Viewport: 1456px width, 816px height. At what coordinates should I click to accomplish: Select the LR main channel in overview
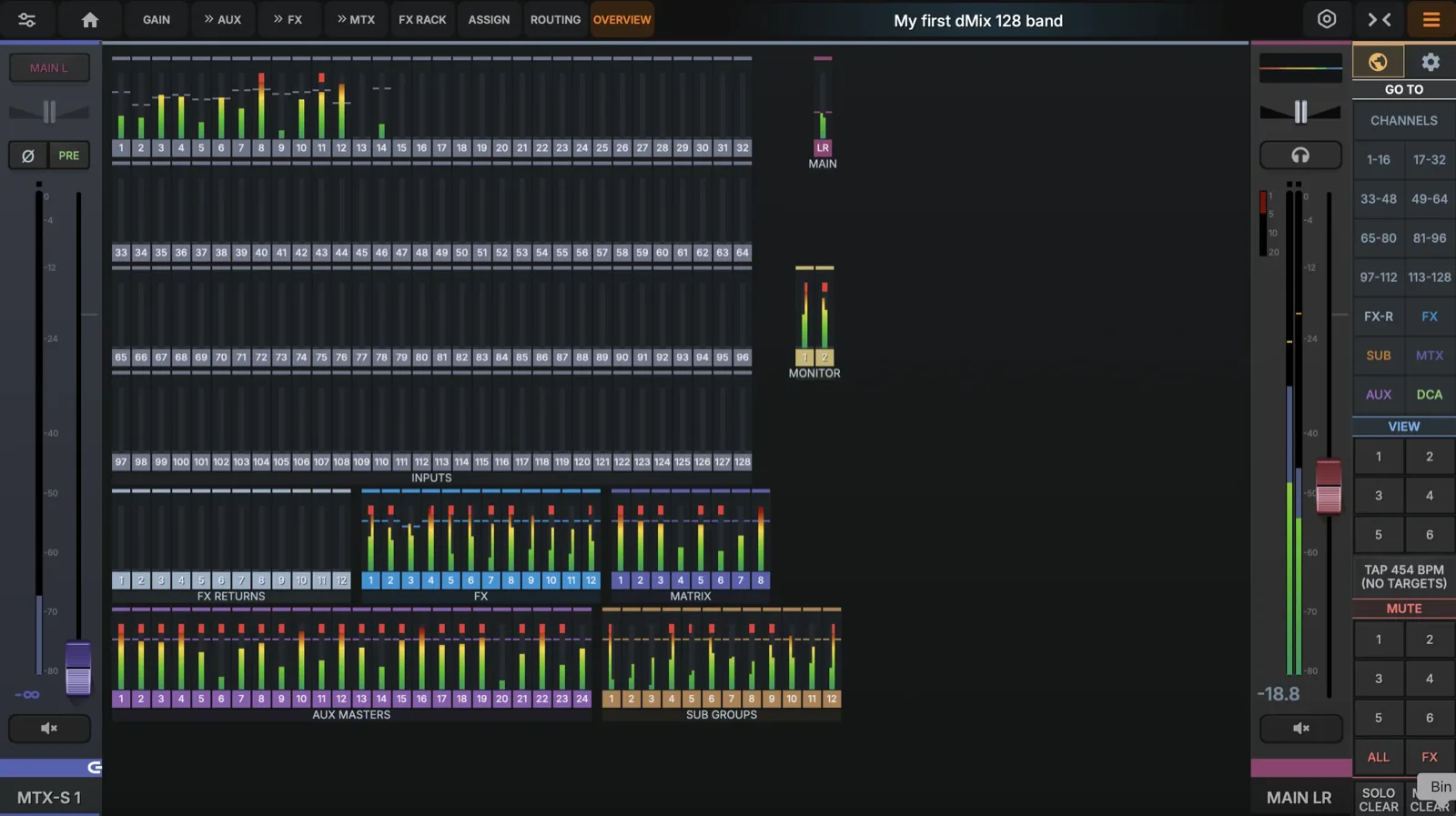[823, 147]
